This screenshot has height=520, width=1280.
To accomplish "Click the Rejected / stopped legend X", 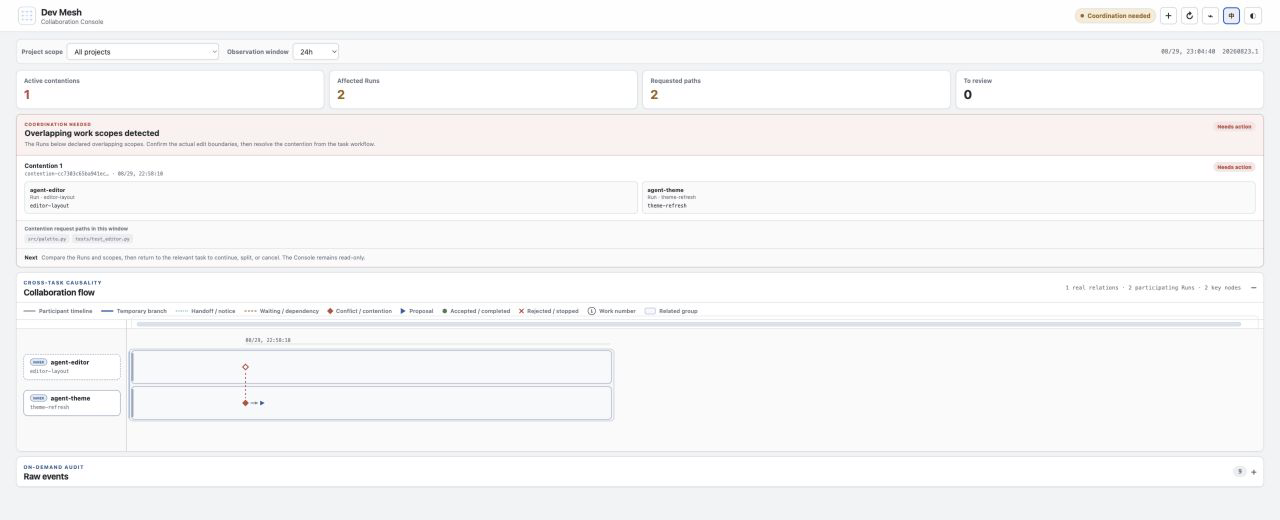I will 521,311.
